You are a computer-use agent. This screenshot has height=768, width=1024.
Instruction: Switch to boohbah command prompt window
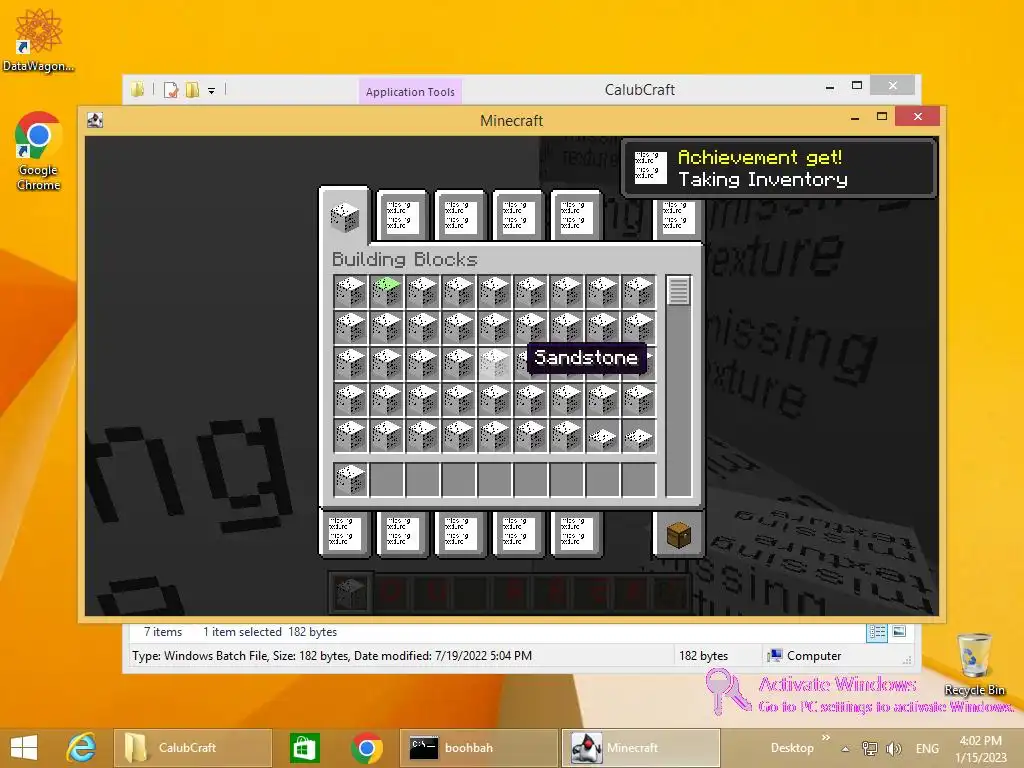click(478, 748)
